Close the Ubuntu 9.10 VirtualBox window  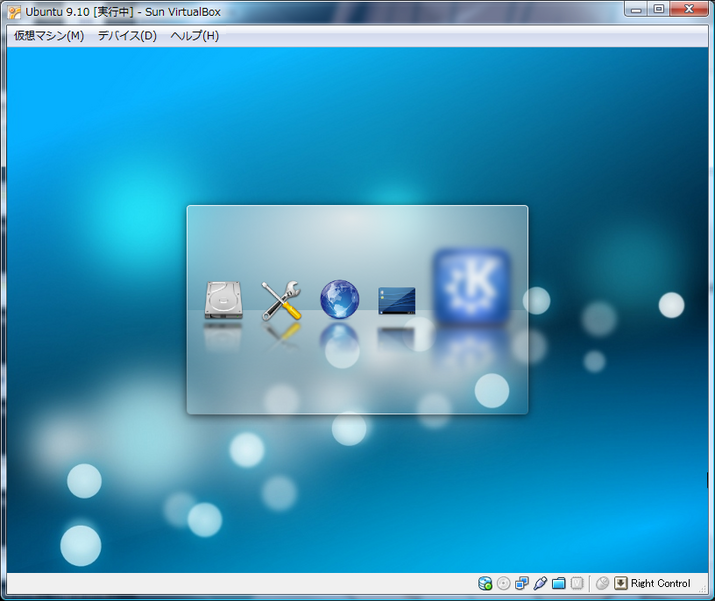(689, 9)
